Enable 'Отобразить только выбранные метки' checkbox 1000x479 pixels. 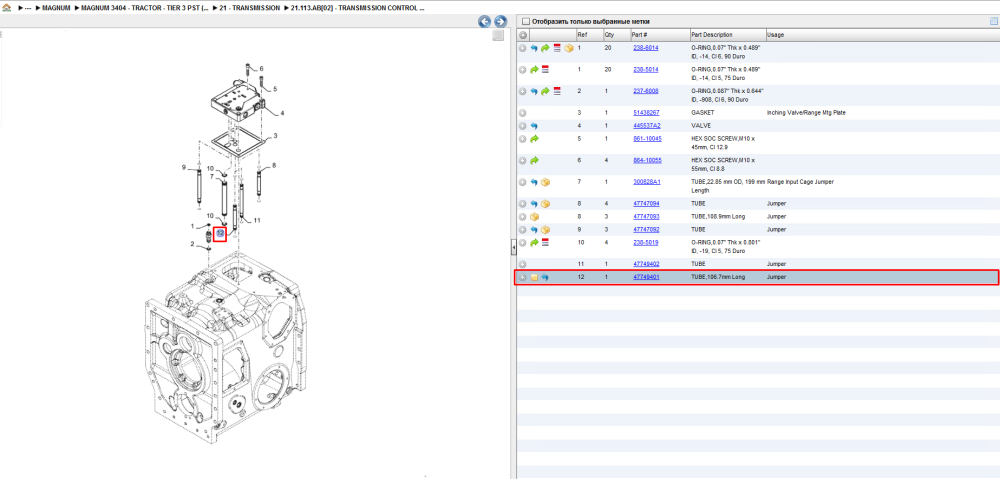click(526, 21)
